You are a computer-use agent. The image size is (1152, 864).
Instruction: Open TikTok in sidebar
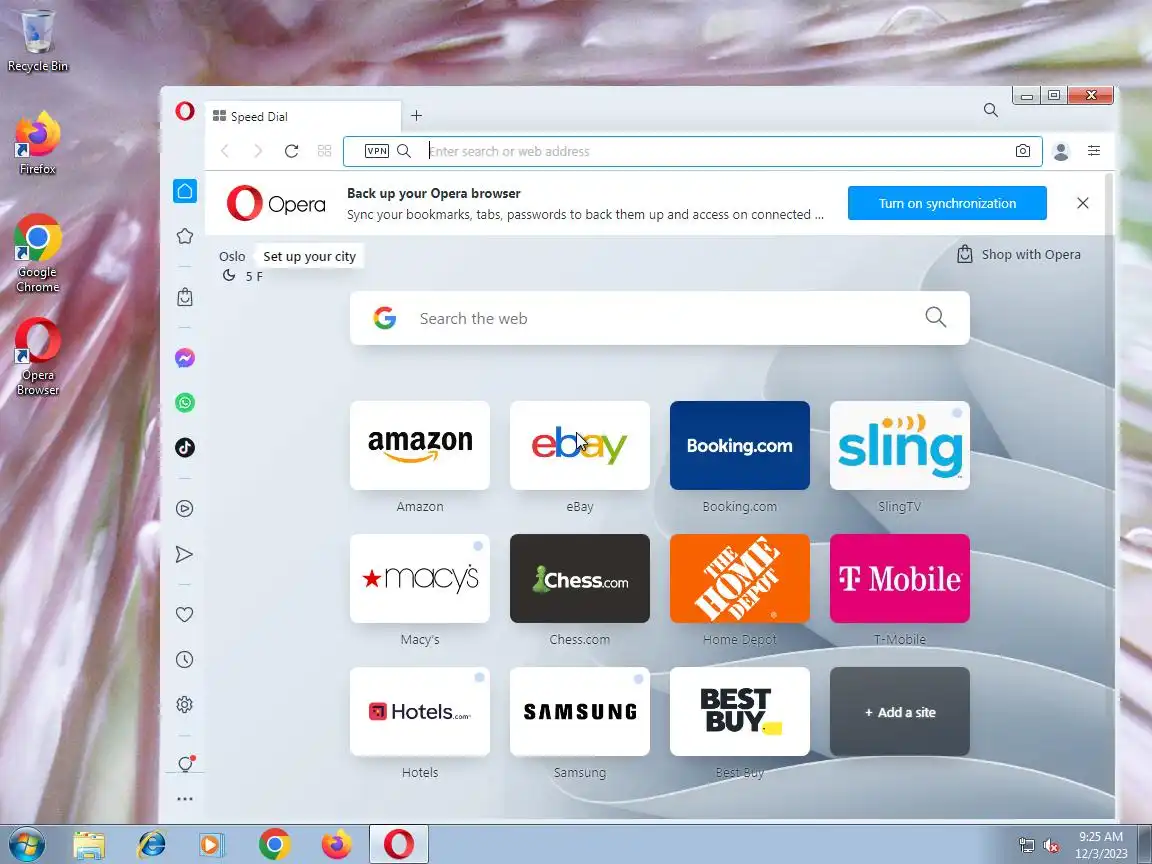(x=185, y=447)
